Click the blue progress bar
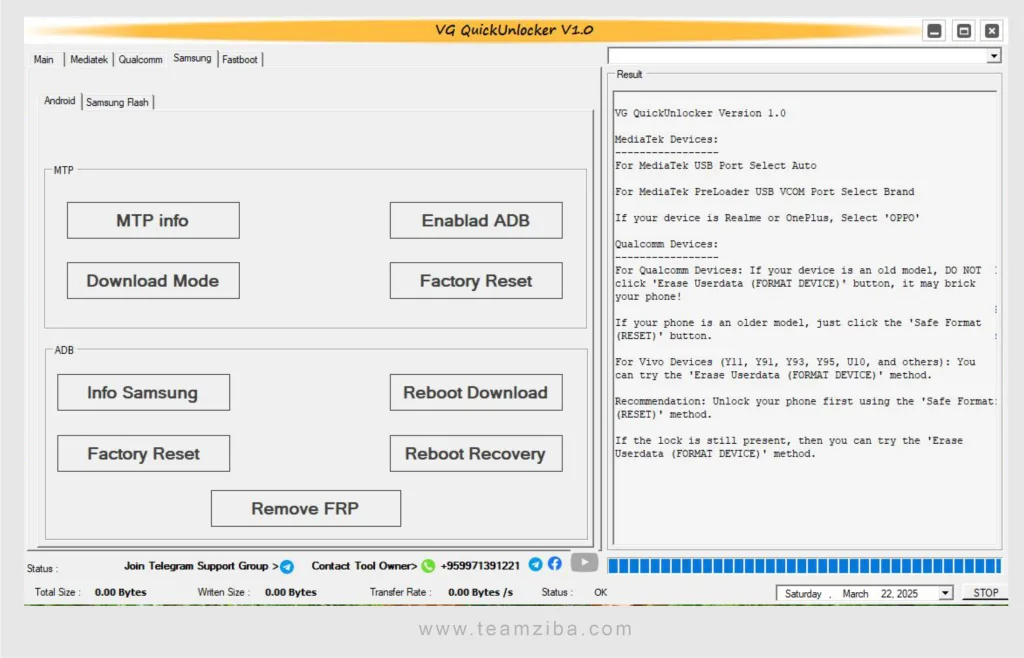 pos(804,565)
